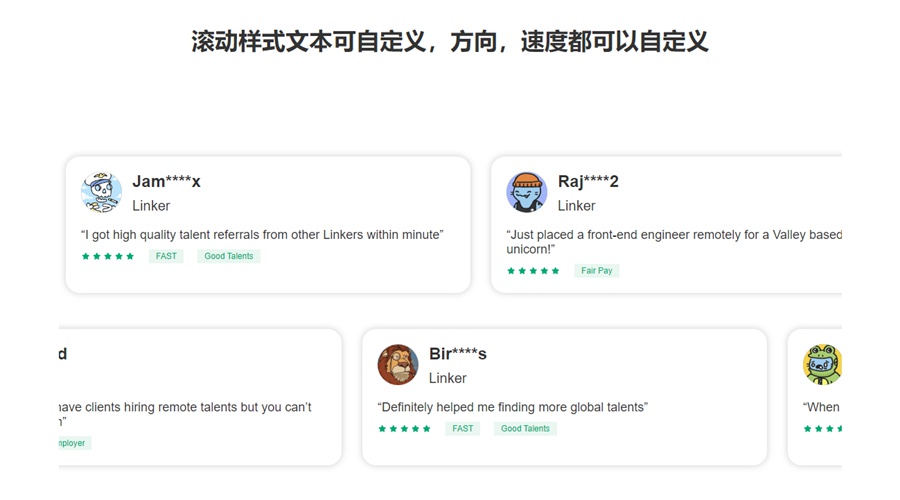
Task: Open the Bir****s username
Action: [458, 353]
